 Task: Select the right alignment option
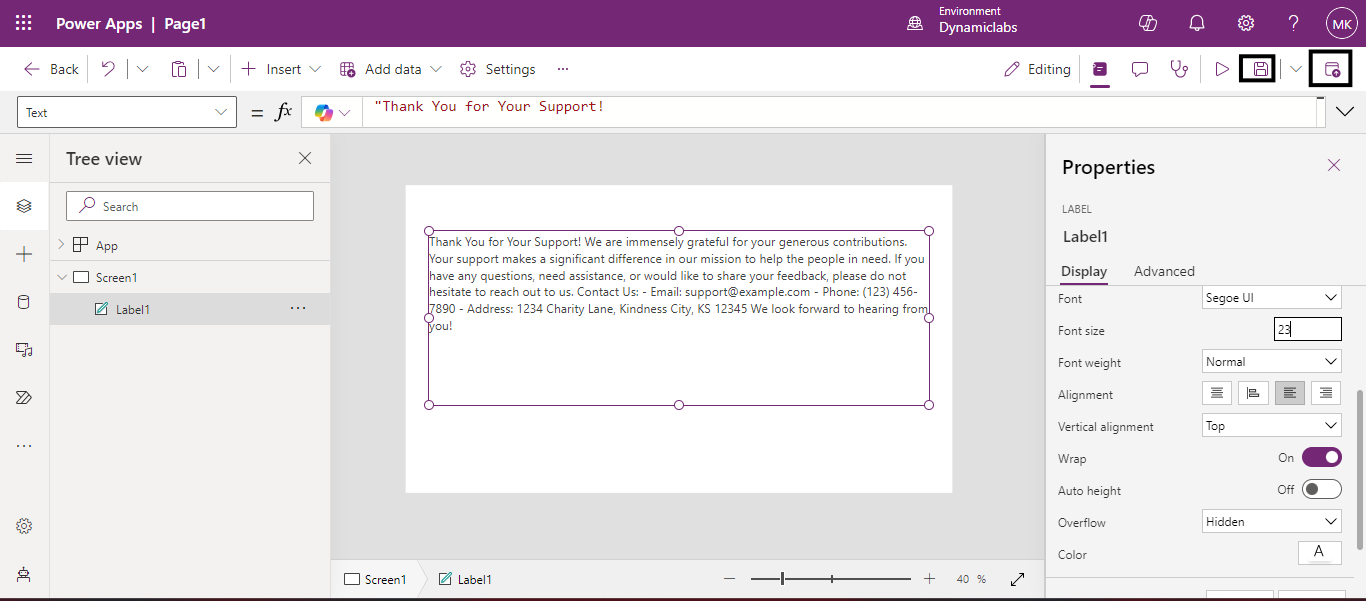click(x=1326, y=394)
